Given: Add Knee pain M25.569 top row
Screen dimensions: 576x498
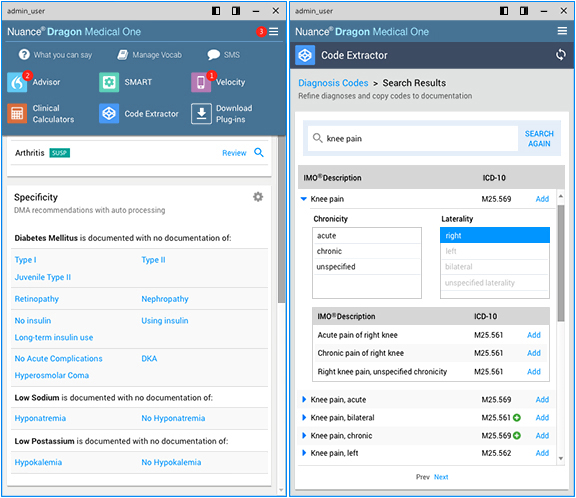Looking at the screenshot, I should tap(542, 199).
